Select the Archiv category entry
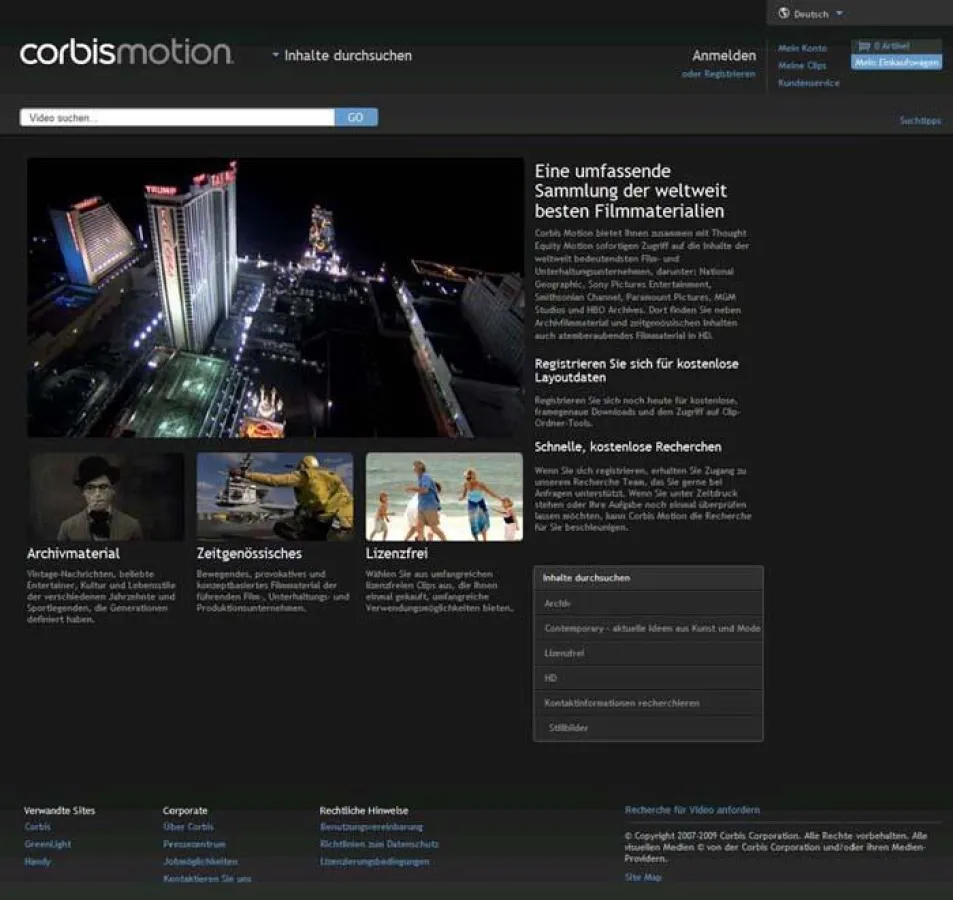The height and width of the screenshot is (900, 953). tap(648, 603)
